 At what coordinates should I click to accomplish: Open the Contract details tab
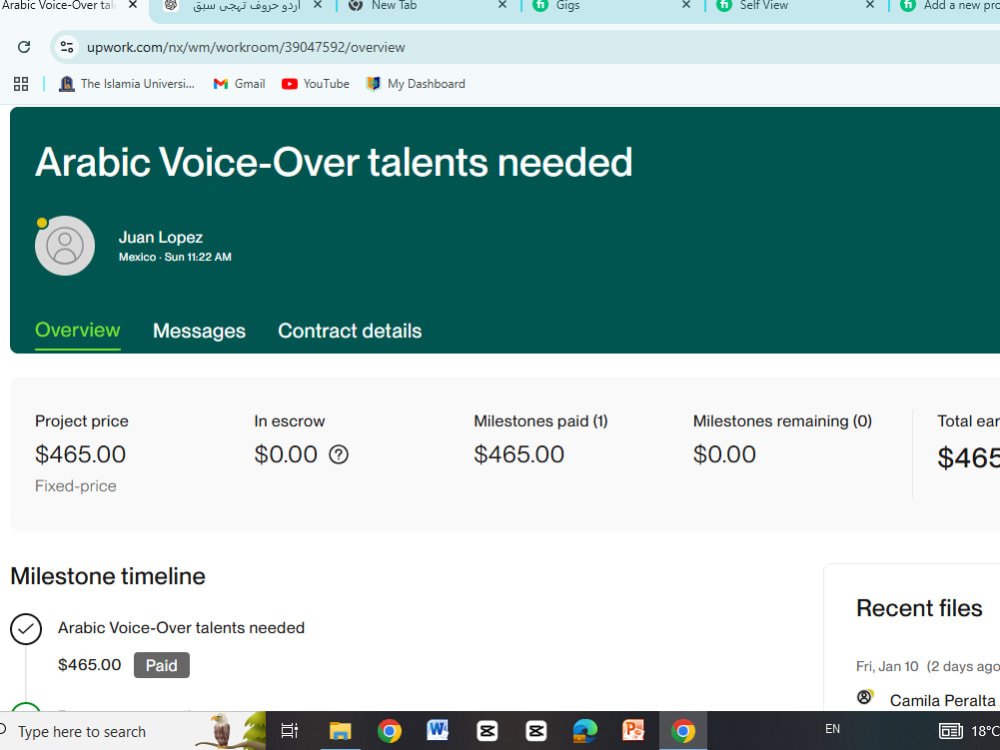349,331
